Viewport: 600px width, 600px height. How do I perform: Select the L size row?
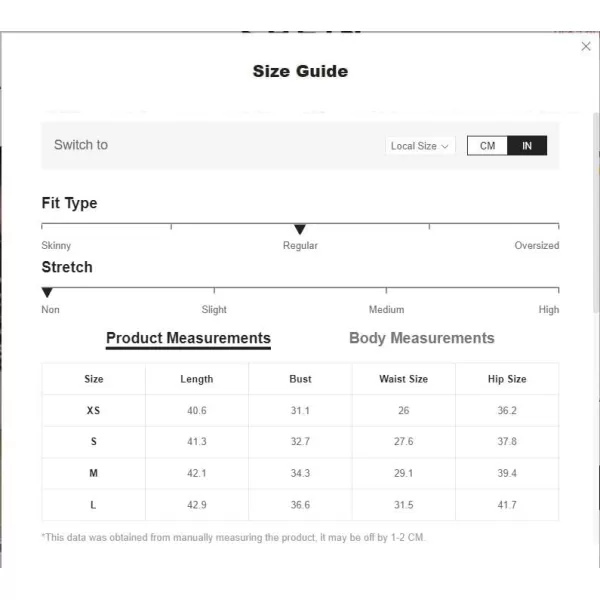[300, 505]
